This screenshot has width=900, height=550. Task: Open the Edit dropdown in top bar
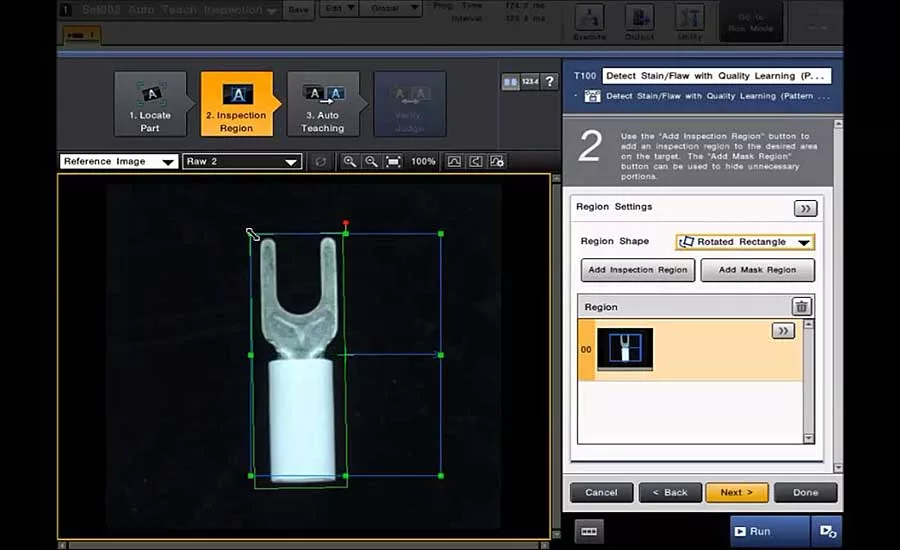click(339, 9)
